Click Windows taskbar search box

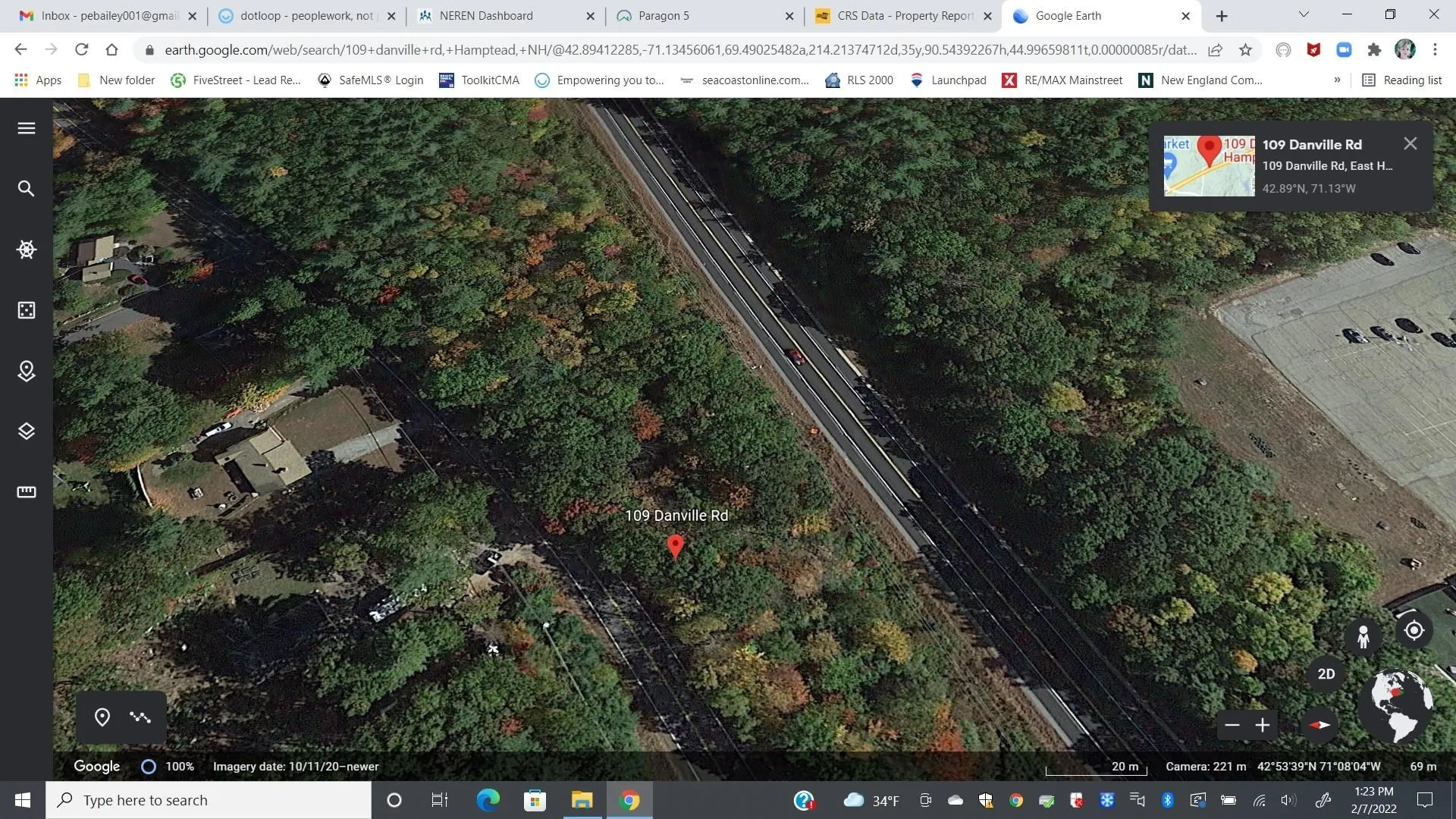209,800
